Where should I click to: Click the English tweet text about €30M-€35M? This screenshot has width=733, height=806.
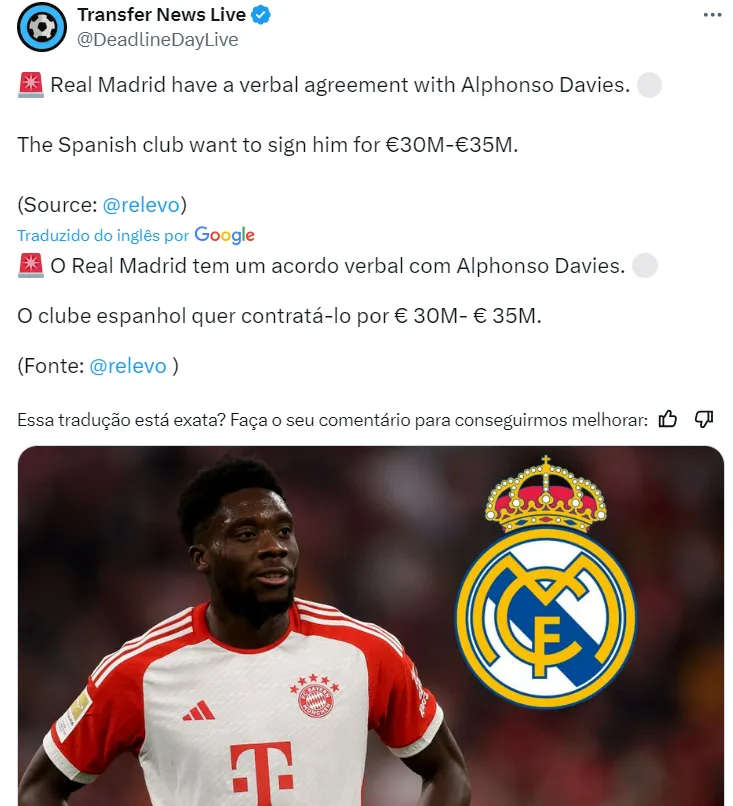click(x=268, y=145)
